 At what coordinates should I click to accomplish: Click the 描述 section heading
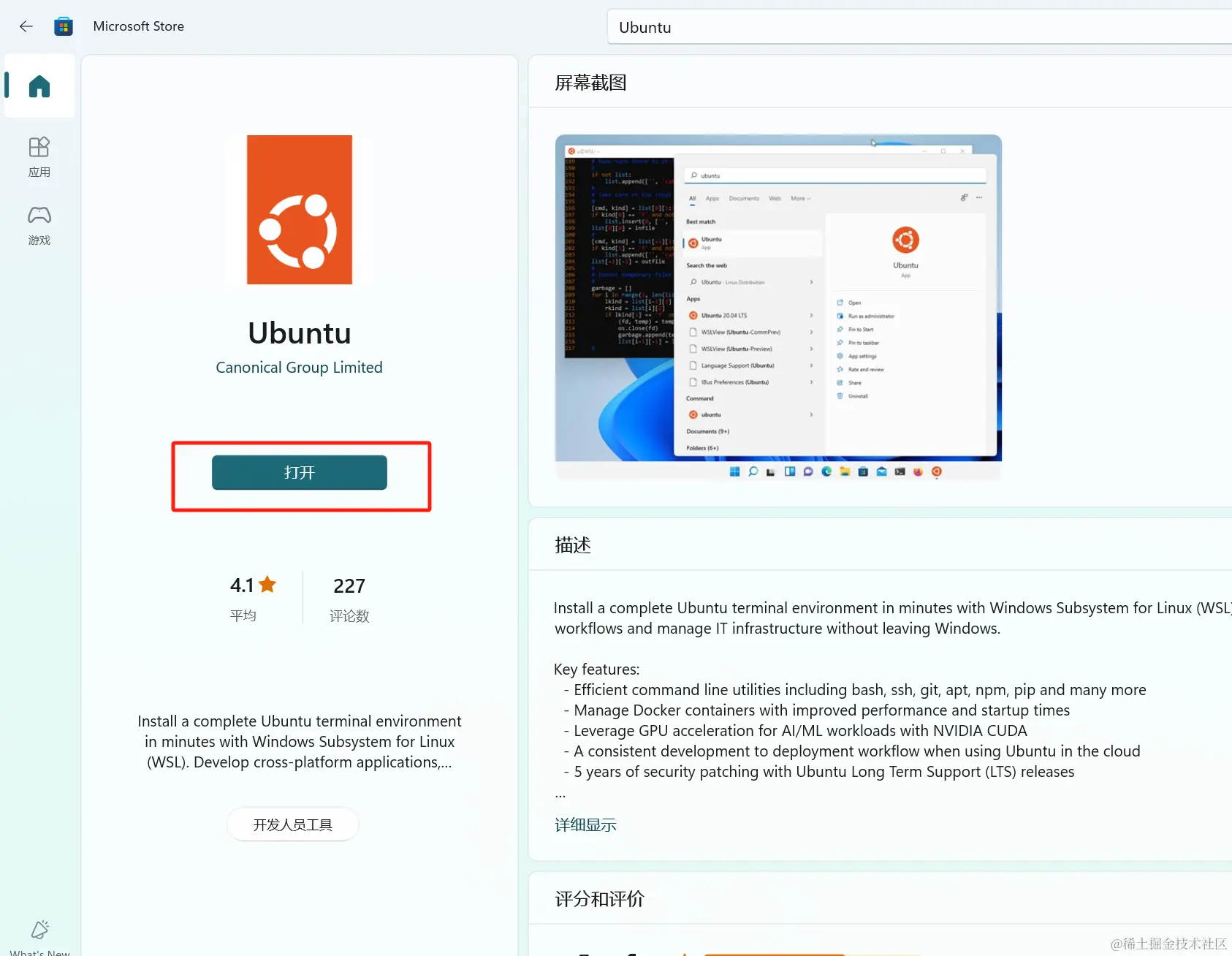pos(573,545)
